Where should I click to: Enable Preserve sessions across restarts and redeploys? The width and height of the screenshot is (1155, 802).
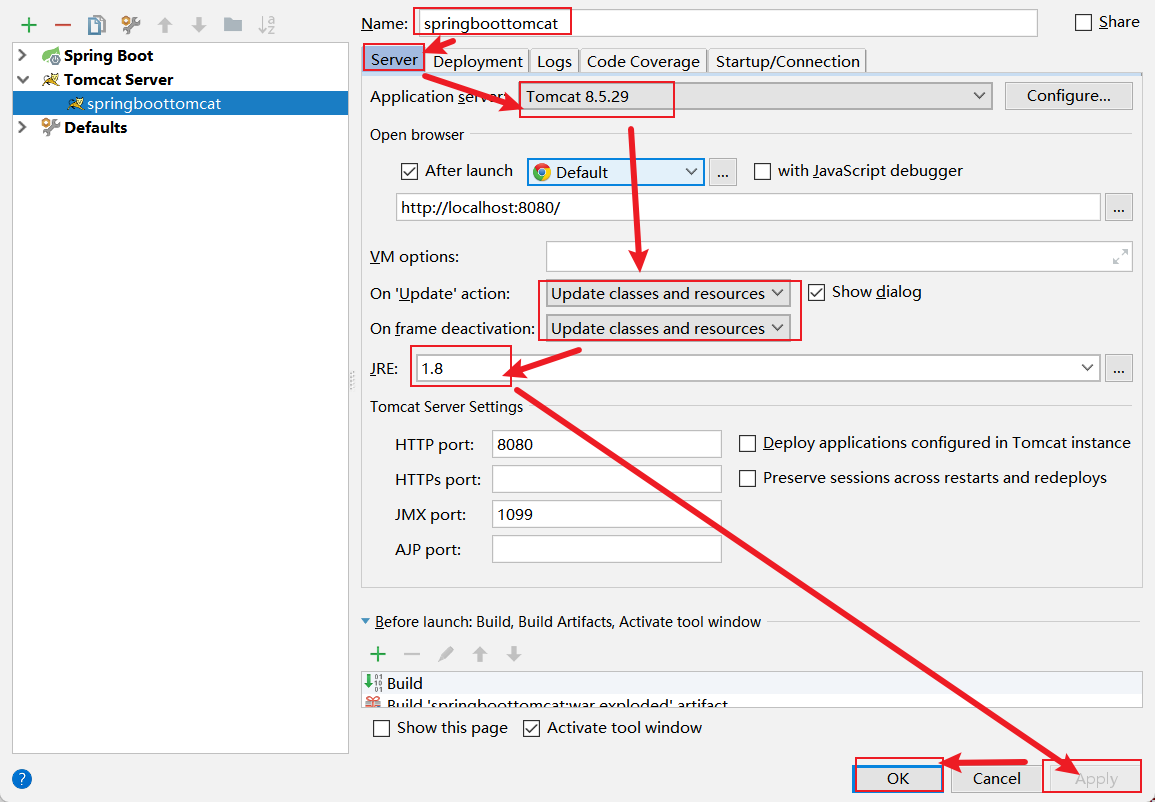click(x=747, y=479)
